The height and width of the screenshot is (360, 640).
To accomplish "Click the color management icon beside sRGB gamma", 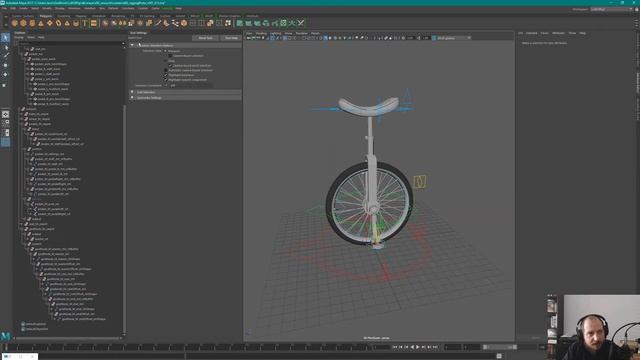I will (x=434, y=38).
